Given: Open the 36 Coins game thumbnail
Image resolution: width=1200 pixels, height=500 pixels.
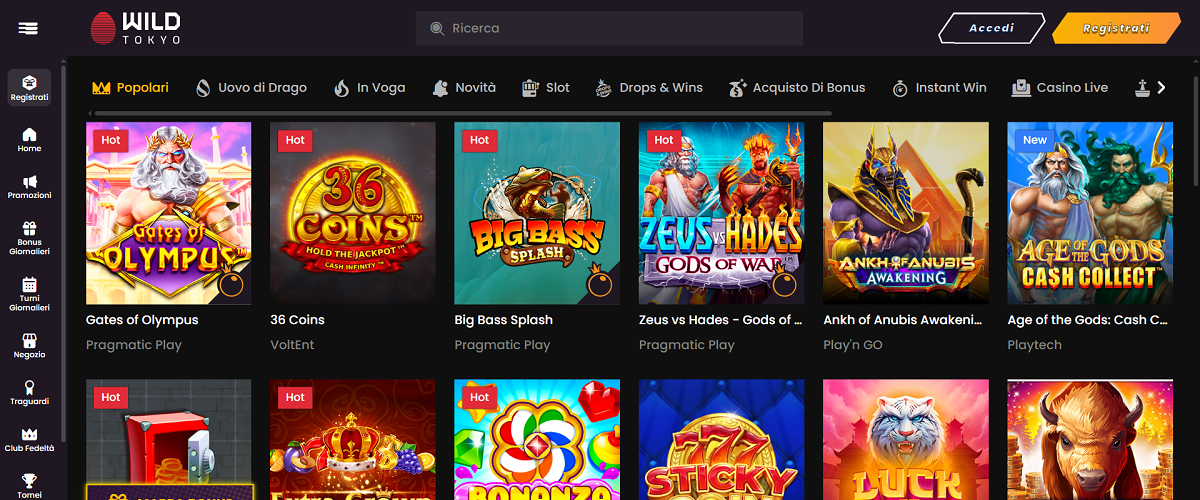Looking at the screenshot, I should tap(353, 213).
